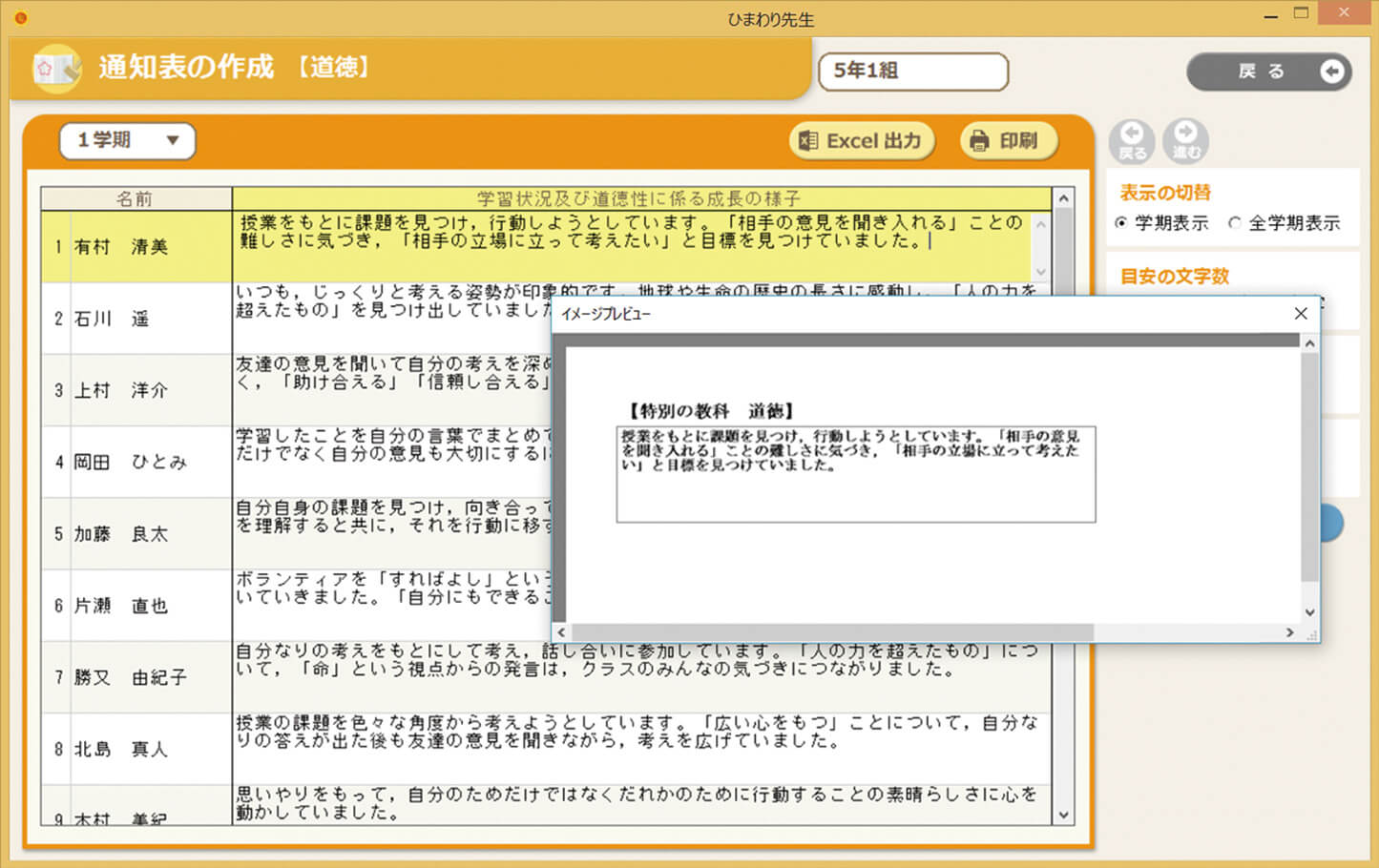This screenshot has width=1379, height=868.
Task: Select the 学期表示 radio option
Action: coord(1120,223)
